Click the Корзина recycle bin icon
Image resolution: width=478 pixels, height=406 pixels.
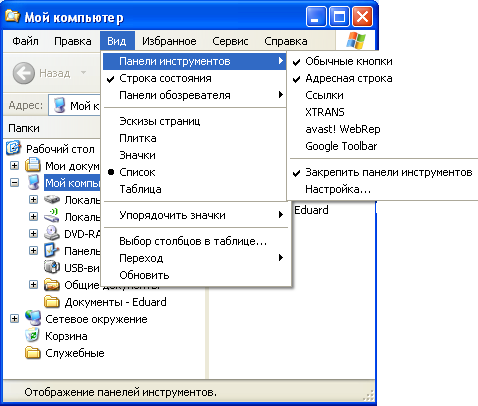32,336
